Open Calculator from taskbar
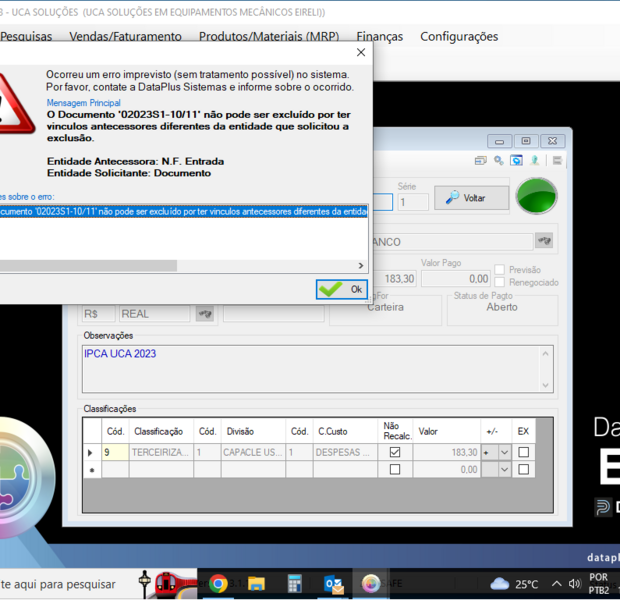620x600 pixels. [x=294, y=584]
